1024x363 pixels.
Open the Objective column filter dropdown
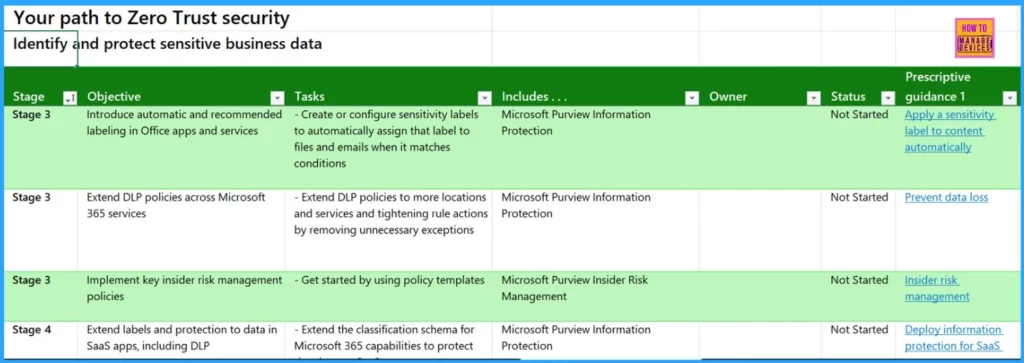(x=278, y=98)
